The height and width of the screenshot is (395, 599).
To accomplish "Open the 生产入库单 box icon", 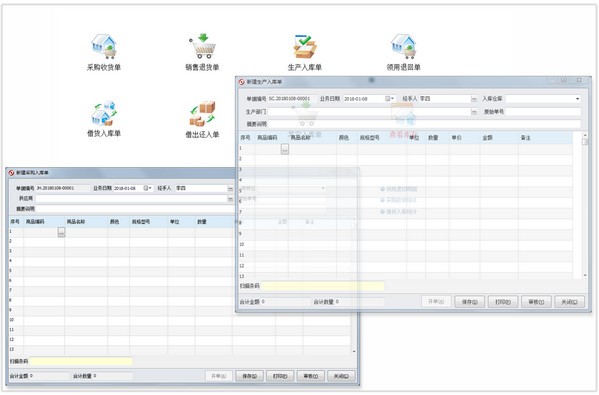I will [x=305, y=46].
